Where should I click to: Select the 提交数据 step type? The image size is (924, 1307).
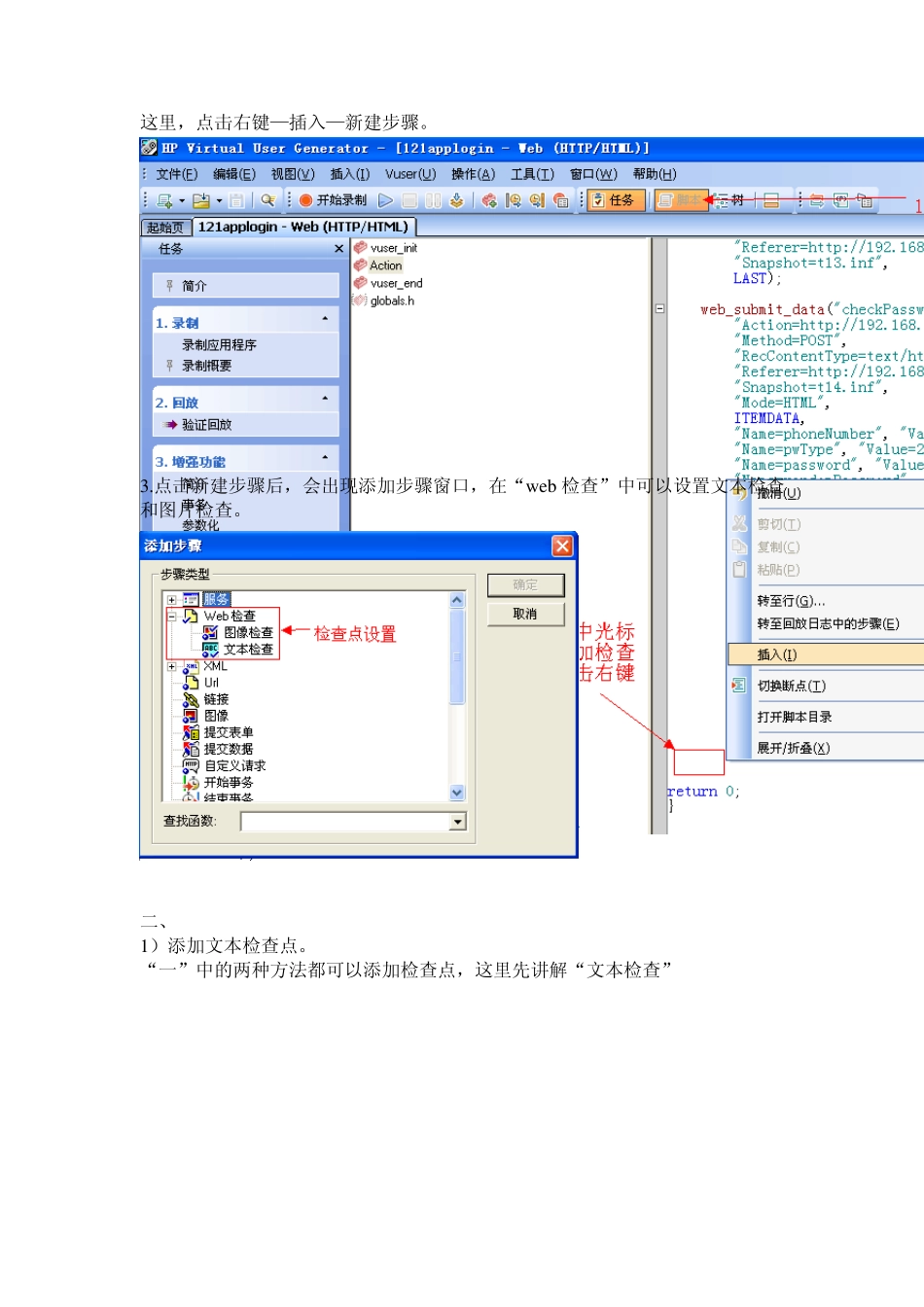click(x=229, y=749)
